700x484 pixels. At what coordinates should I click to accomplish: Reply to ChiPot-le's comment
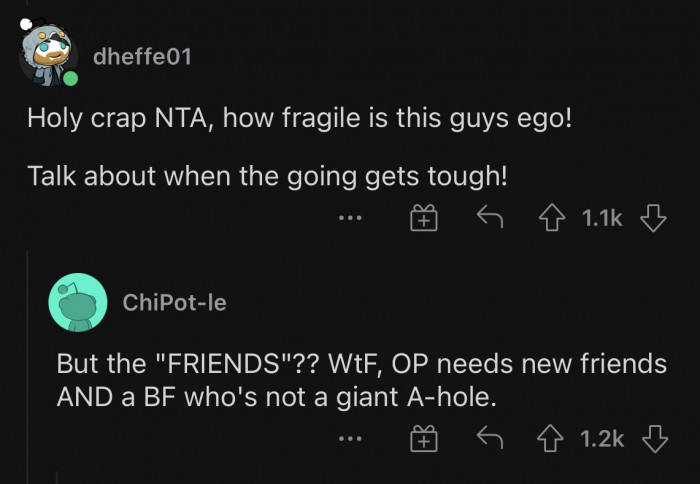[488, 439]
